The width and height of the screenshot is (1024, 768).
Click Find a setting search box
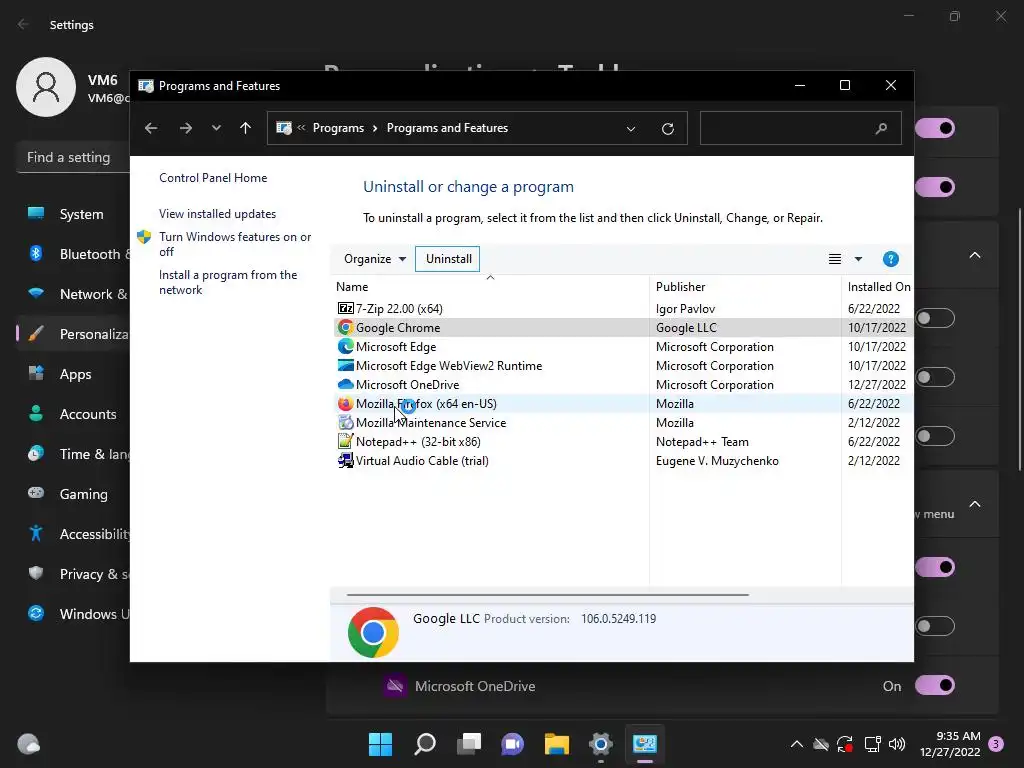pyautogui.click(x=73, y=157)
